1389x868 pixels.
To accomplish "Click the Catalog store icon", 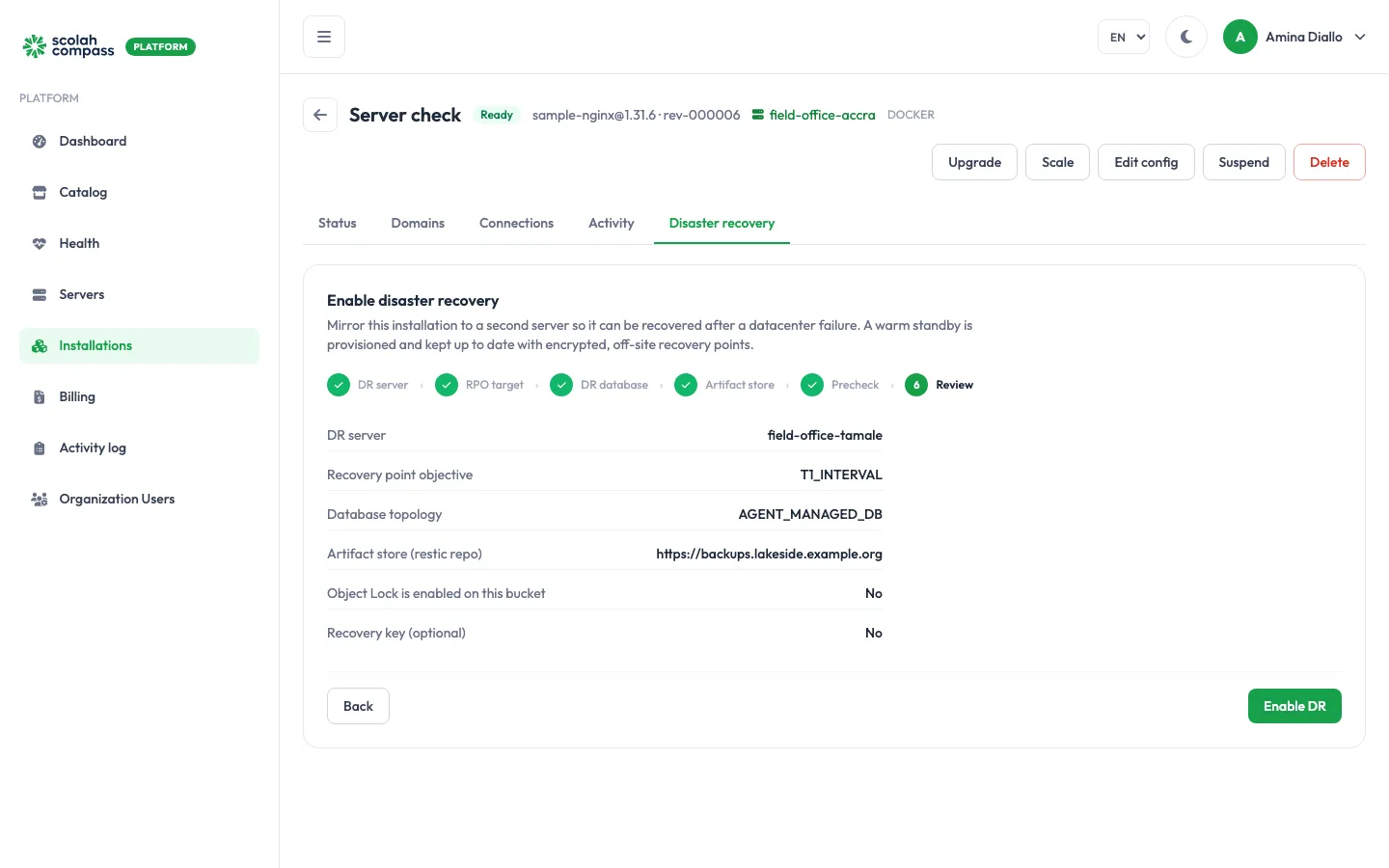I will pos(40,193).
